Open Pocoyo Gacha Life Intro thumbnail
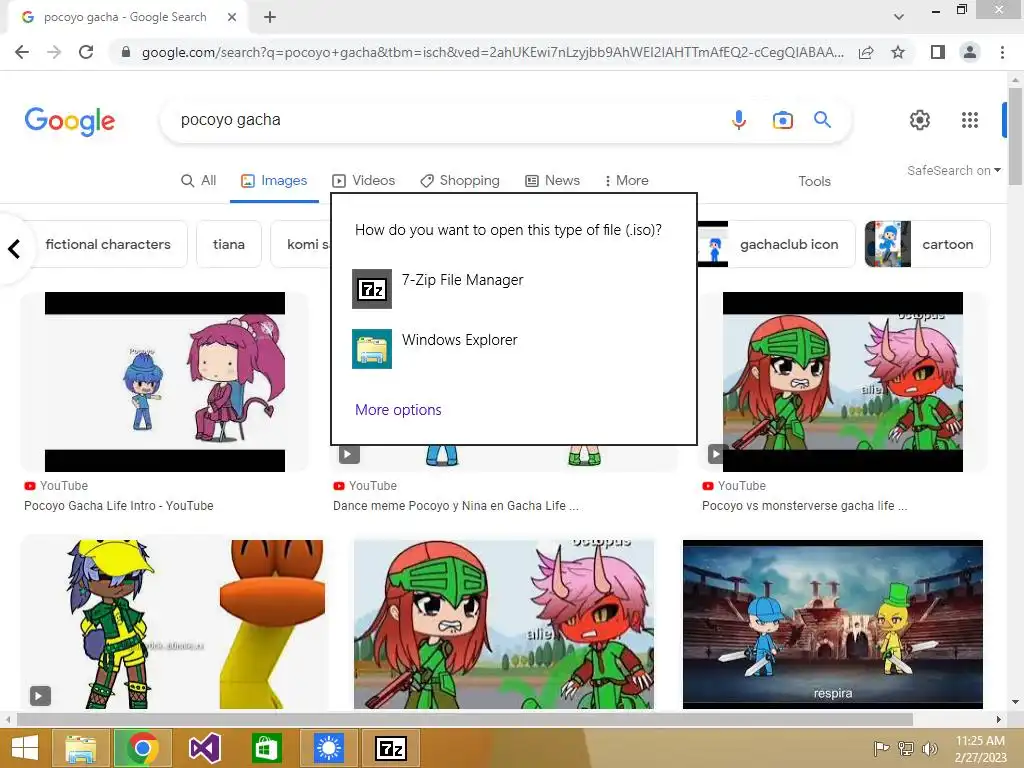Screen dimensions: 1024x768 click(165, 382)
